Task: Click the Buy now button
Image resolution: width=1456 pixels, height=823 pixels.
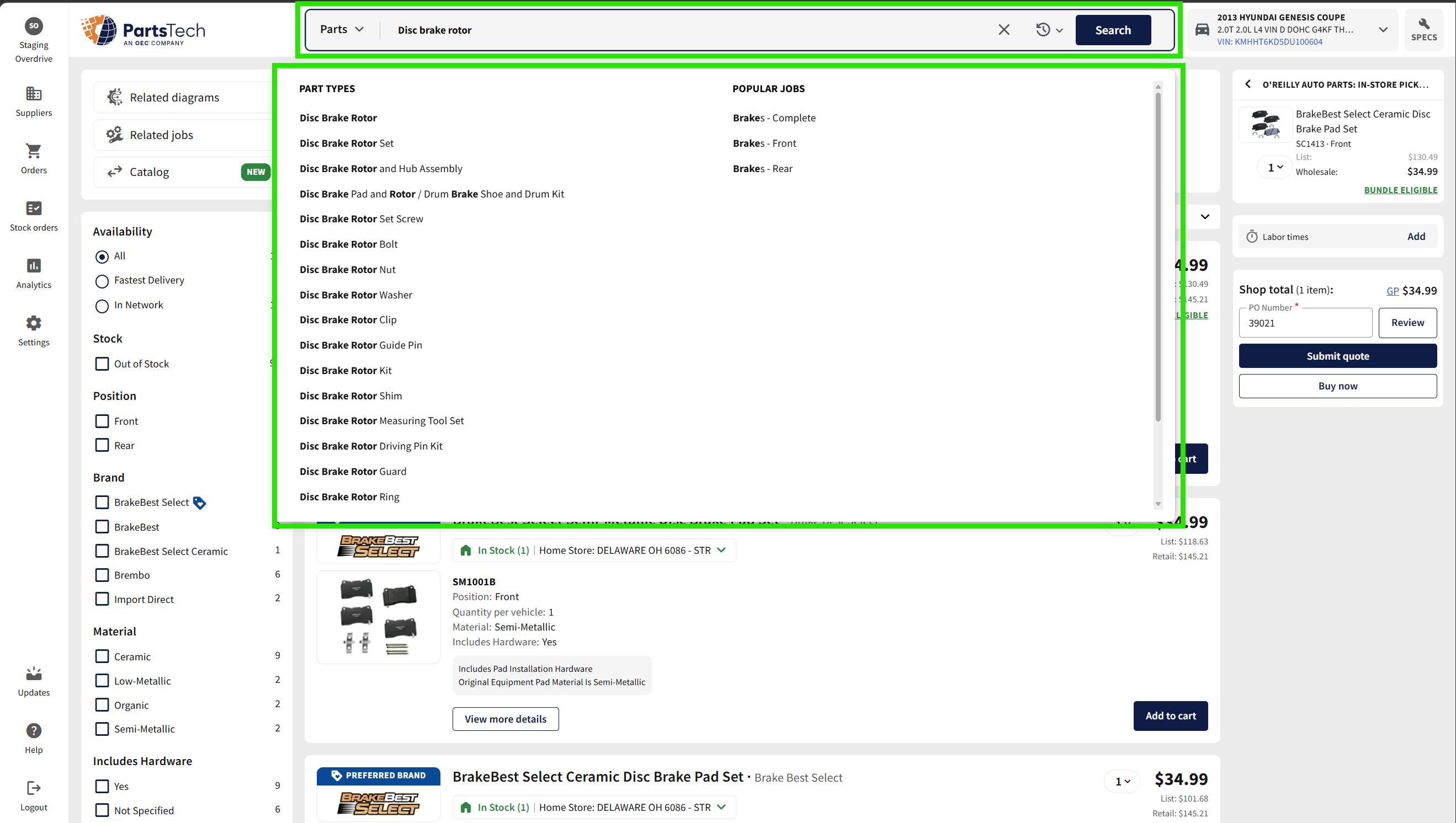Action: (x=1337, y=386)
